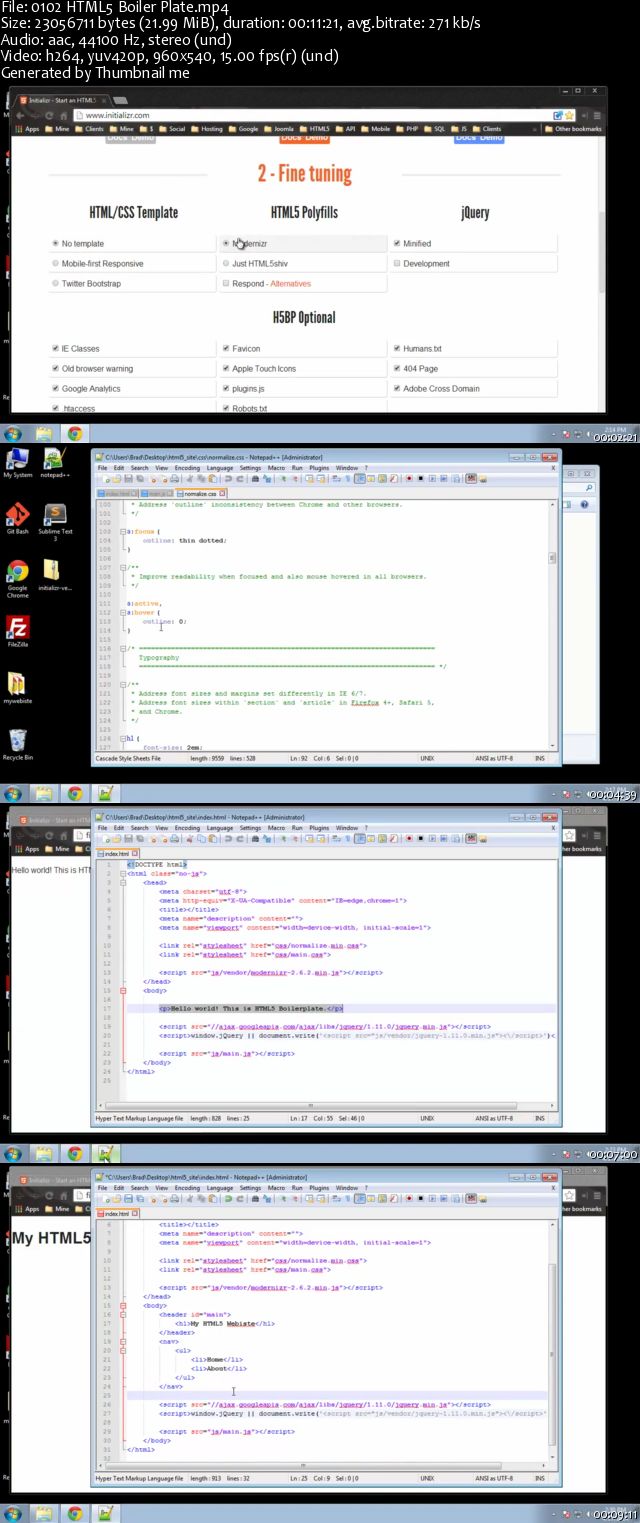Click www.initializr.com address bar
Screen dimensions: 640x1523
click(310, 115)
